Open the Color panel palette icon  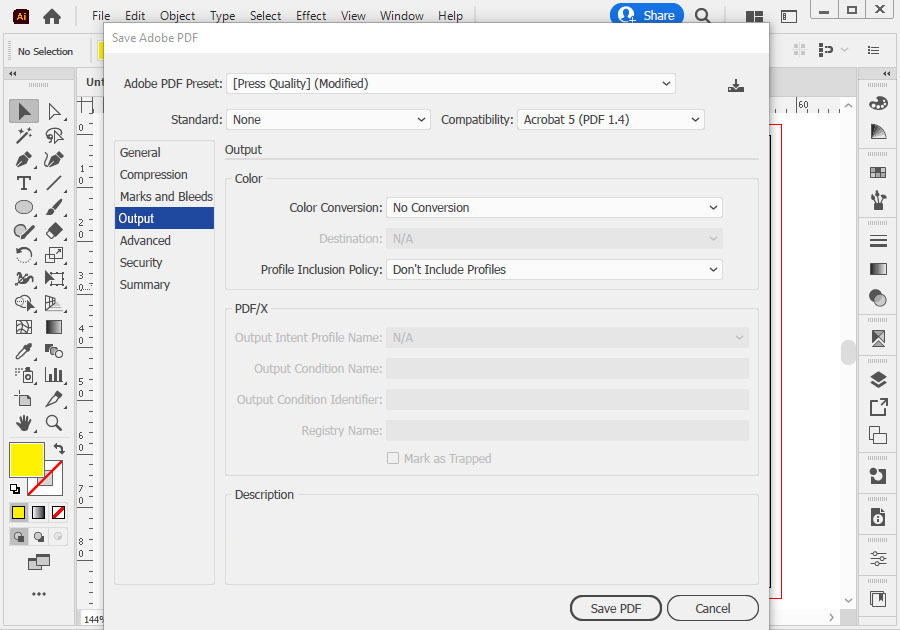(x=878, y=103)
